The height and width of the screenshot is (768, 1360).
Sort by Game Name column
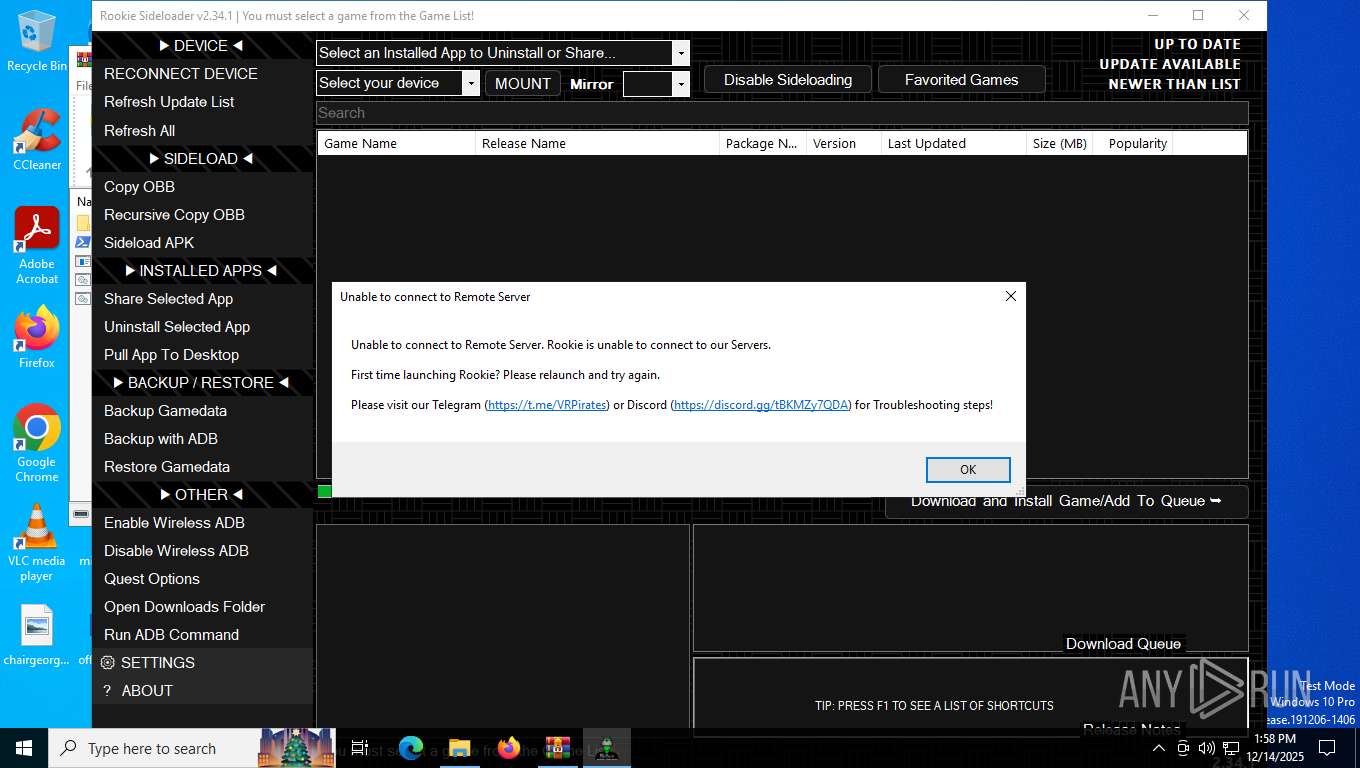coord(396,143)
